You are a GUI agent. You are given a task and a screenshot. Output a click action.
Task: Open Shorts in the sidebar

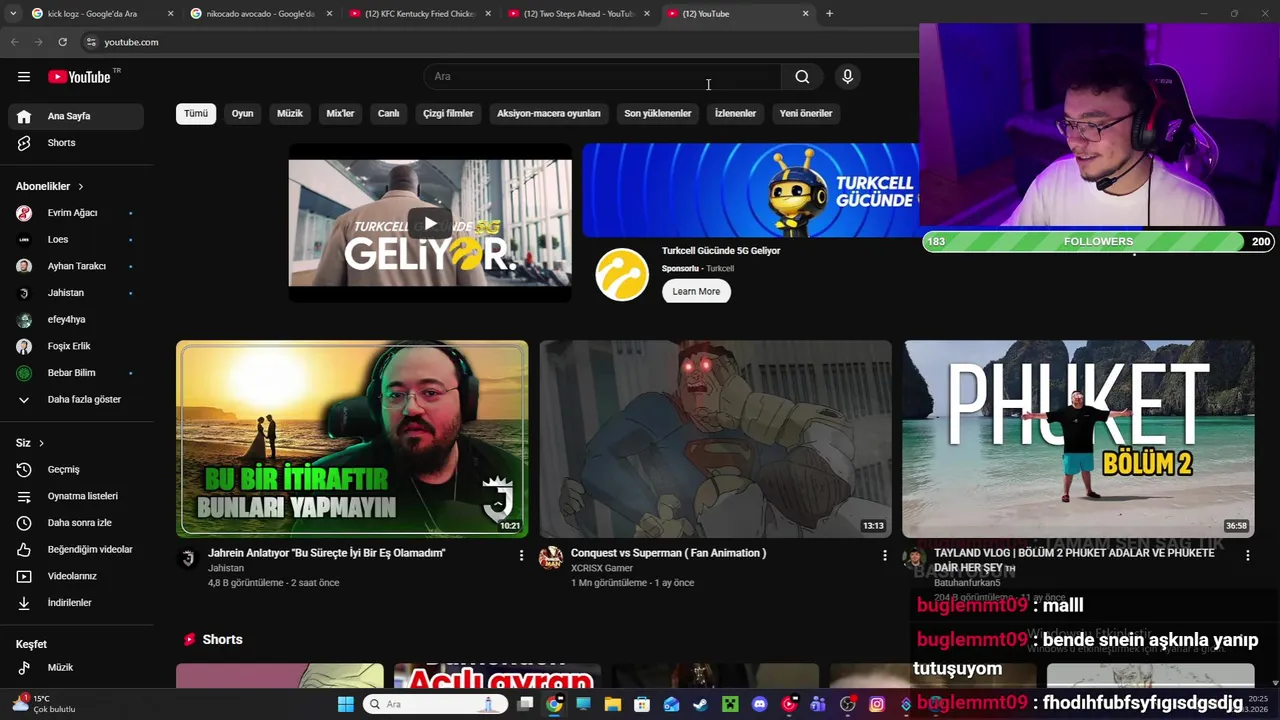76,143
